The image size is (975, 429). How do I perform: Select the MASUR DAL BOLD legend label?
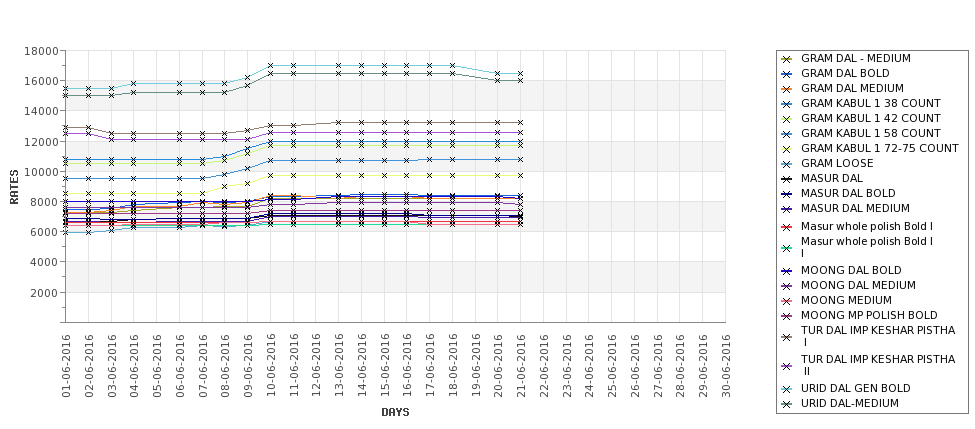[x=848, y=193]
